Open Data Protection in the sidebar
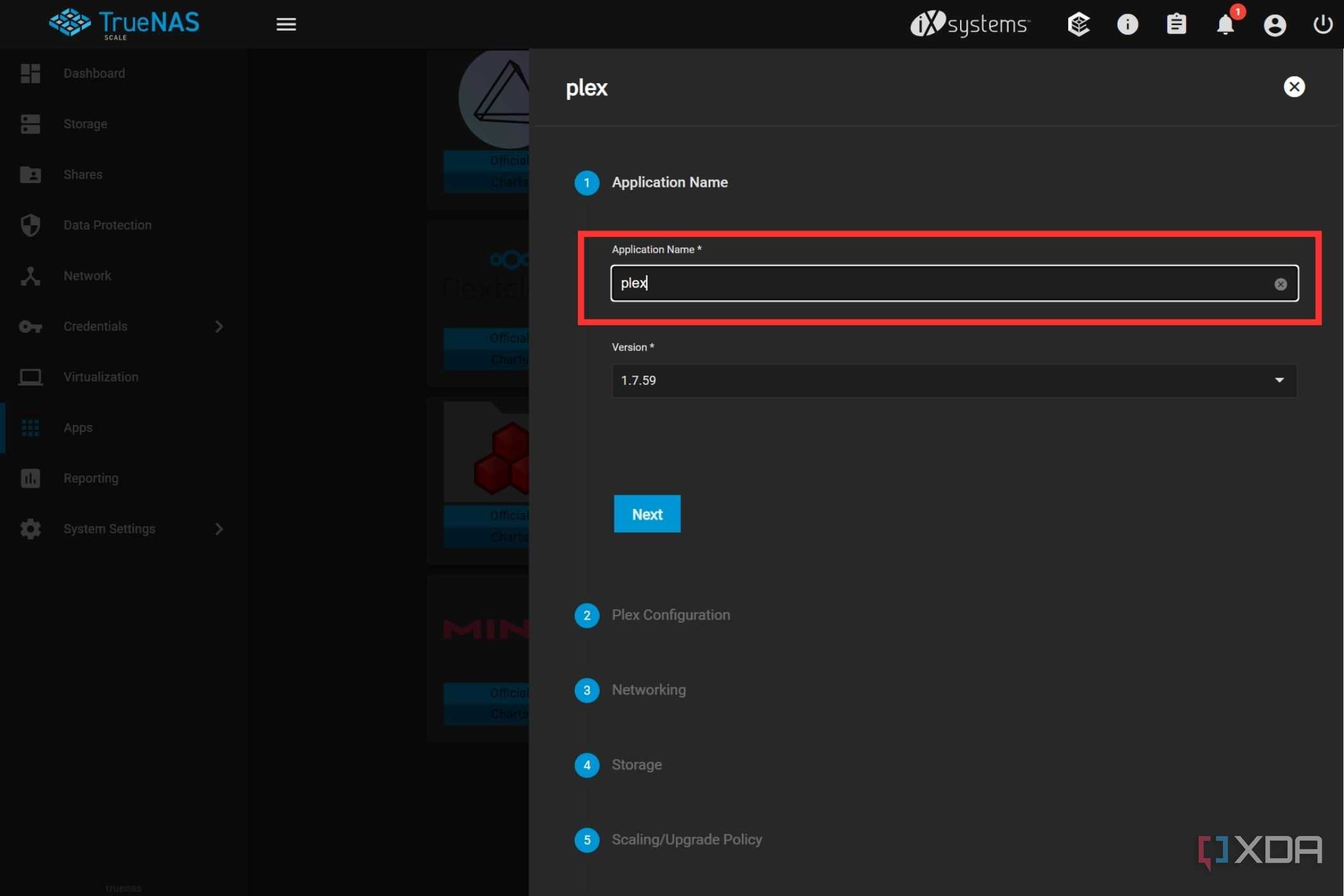 click(x=108, y=225)
